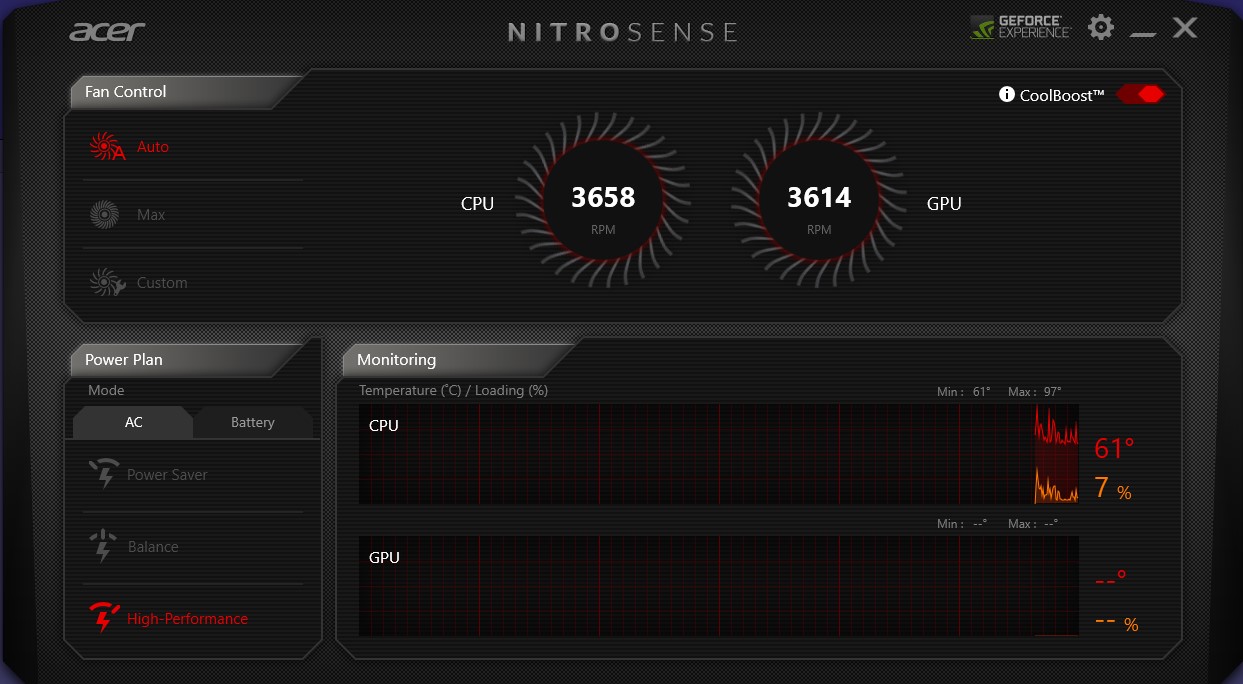The height and width of the screenshot is (684, 1243).
Task: Click the CPU 'Min : 61°' text
Action: pos(964,392)
